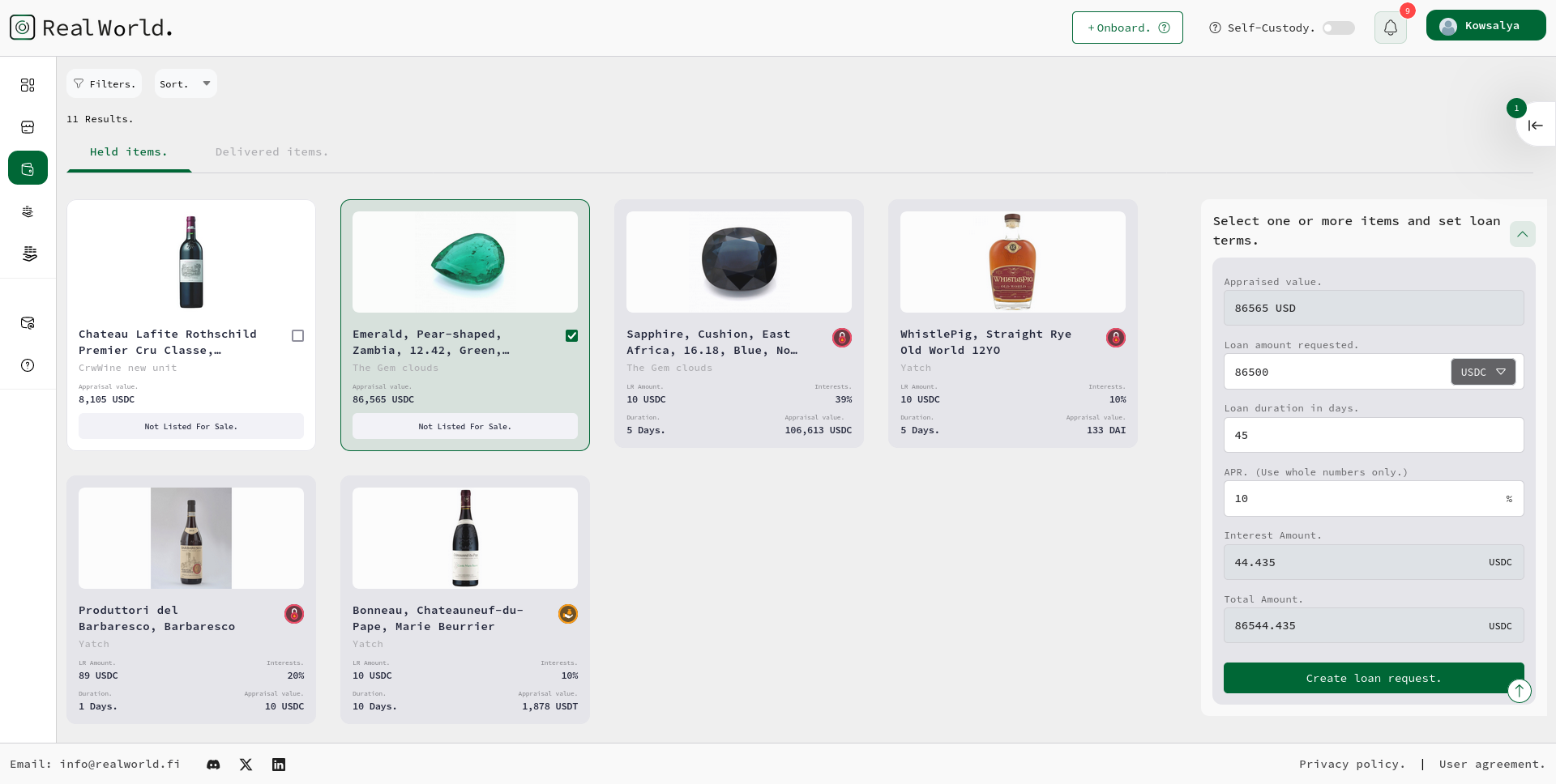Collapse the side panel arrow icon
This screenshot has height=784, width=1556.
1535,126
